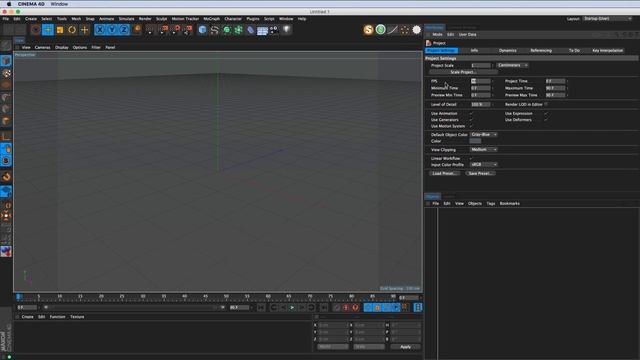This screenshot has height=360, width=640.
Task: Open the Layout Startup dropdown
Action: click(607, 19)
